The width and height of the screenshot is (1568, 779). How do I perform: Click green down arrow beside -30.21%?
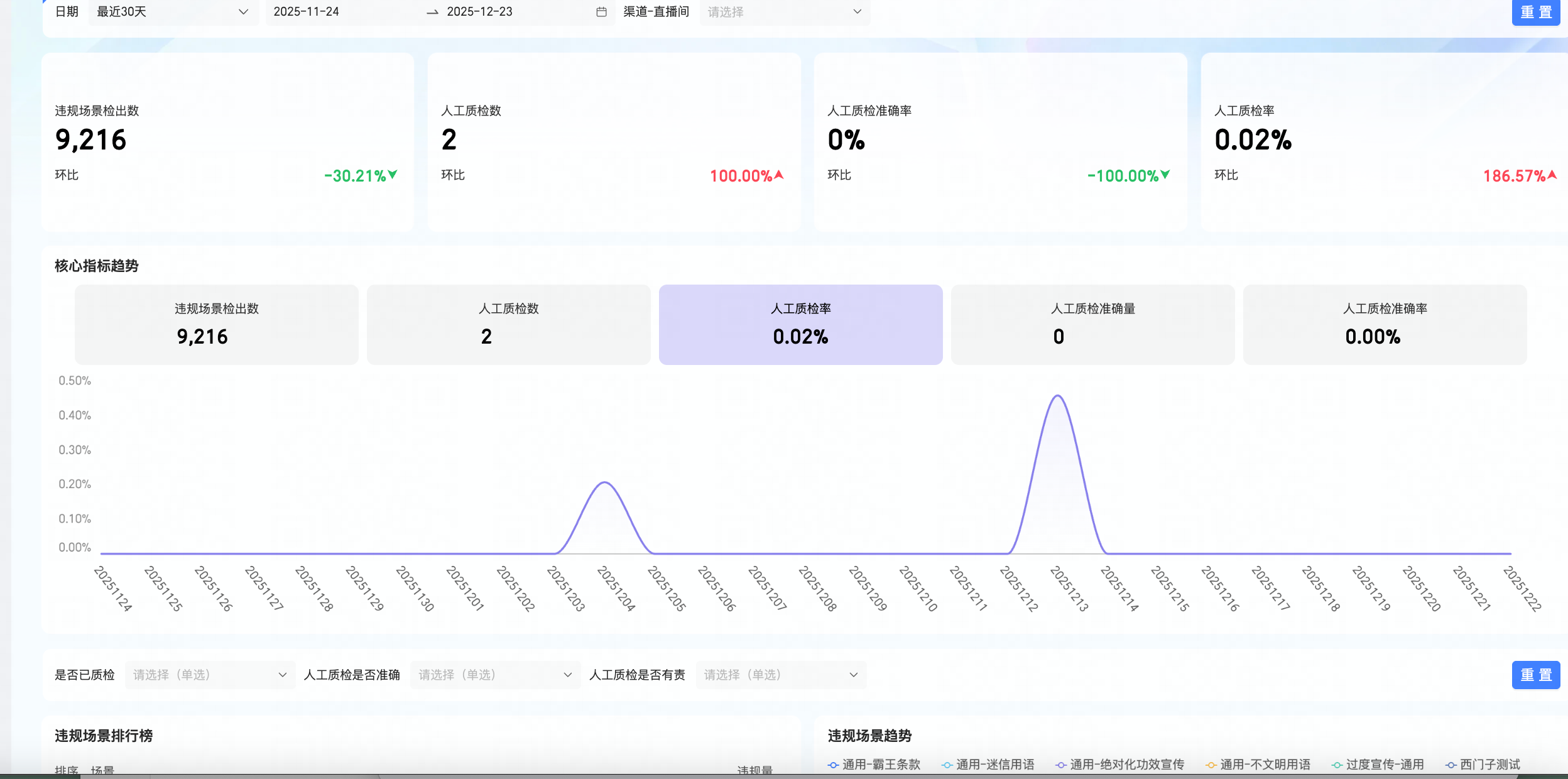[x=393, y=175]
